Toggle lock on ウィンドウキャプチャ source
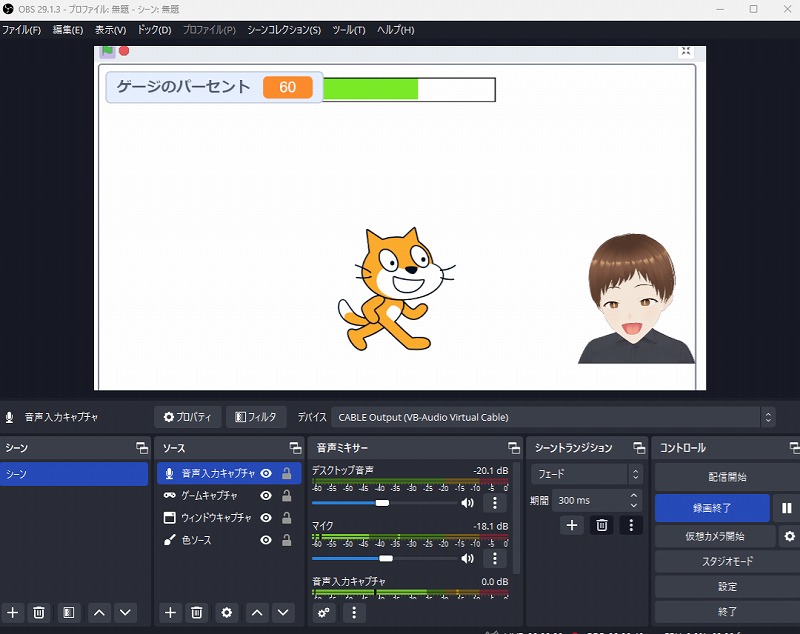Viewport: 800px width, 634px height. click(287, 518)
